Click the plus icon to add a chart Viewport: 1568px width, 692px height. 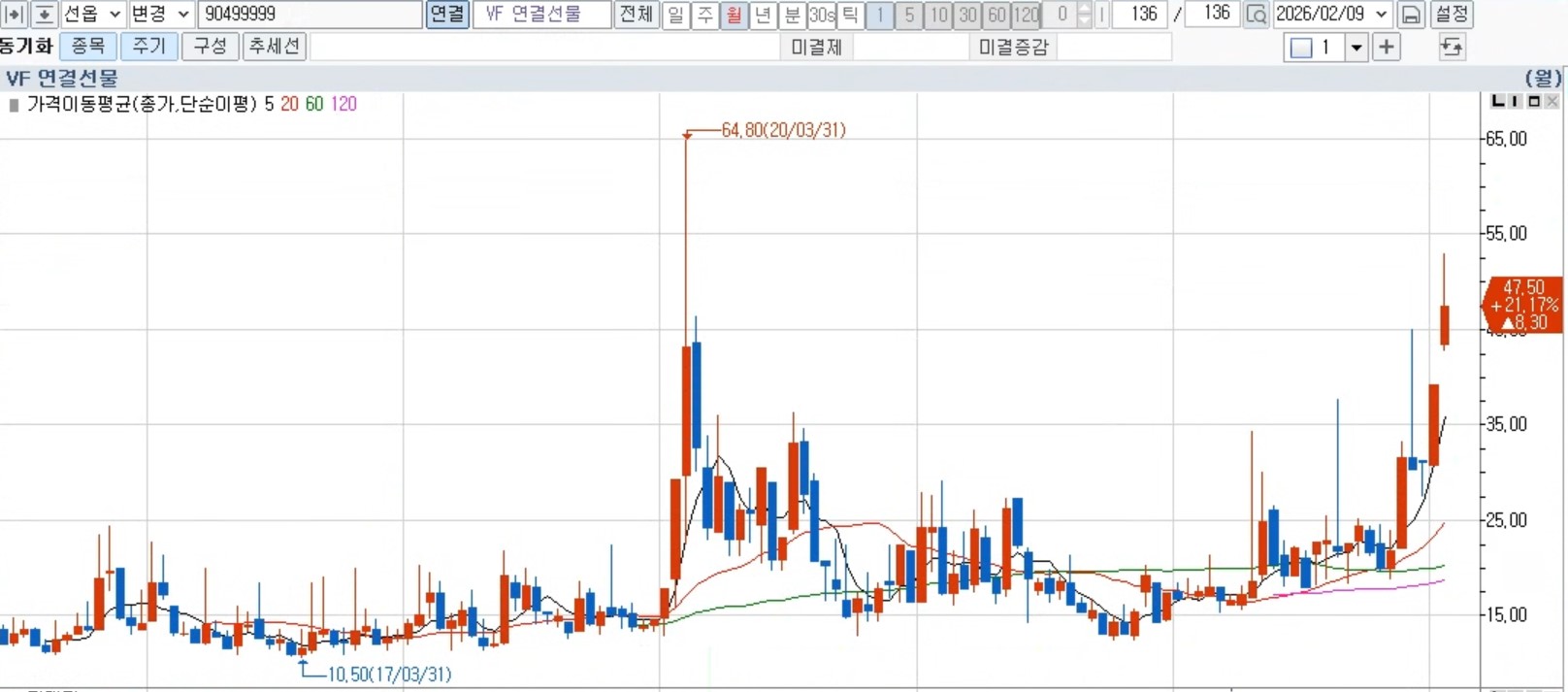[1387, 47]
